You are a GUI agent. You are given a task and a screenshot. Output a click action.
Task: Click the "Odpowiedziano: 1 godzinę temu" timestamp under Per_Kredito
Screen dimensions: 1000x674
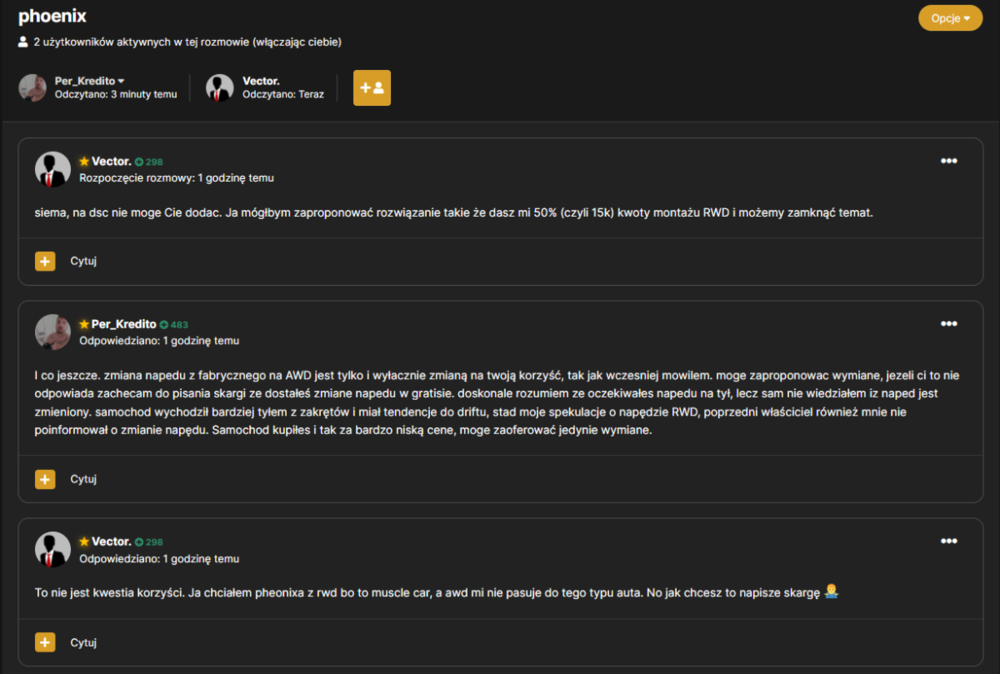[159, 341]
